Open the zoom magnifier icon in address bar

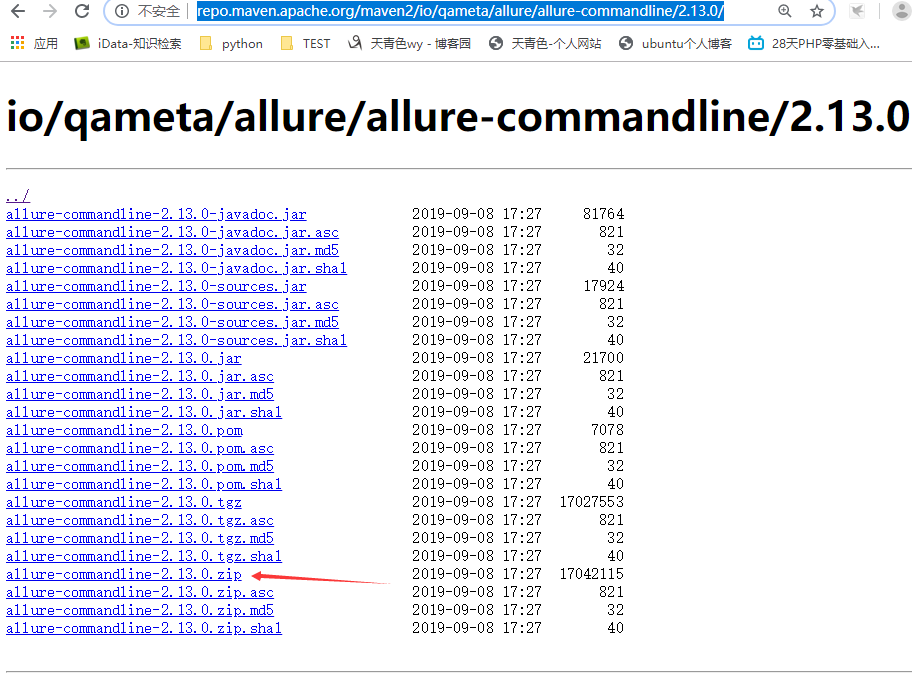(785, 11)
